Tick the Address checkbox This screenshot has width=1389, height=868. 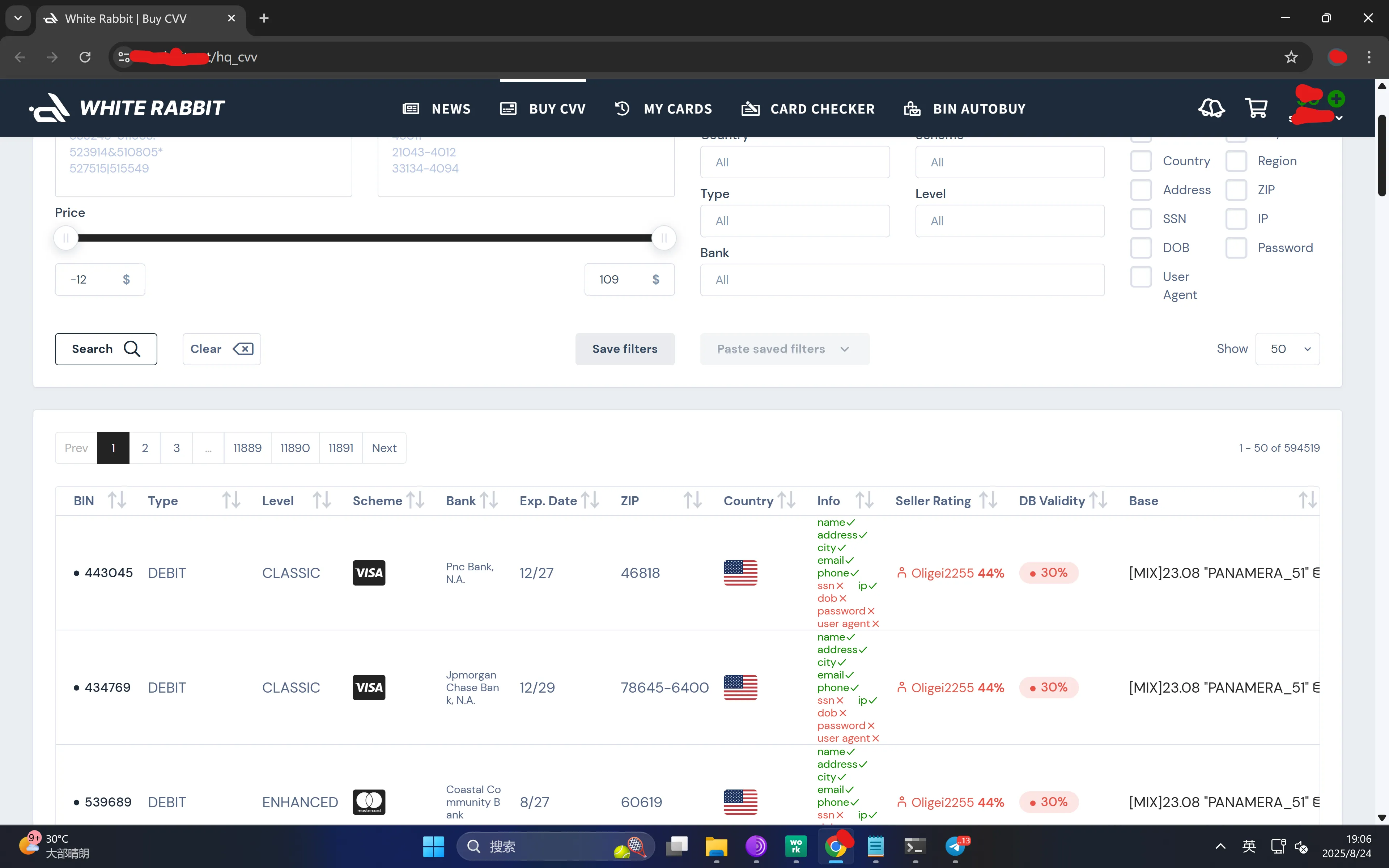pos(1141,190)
